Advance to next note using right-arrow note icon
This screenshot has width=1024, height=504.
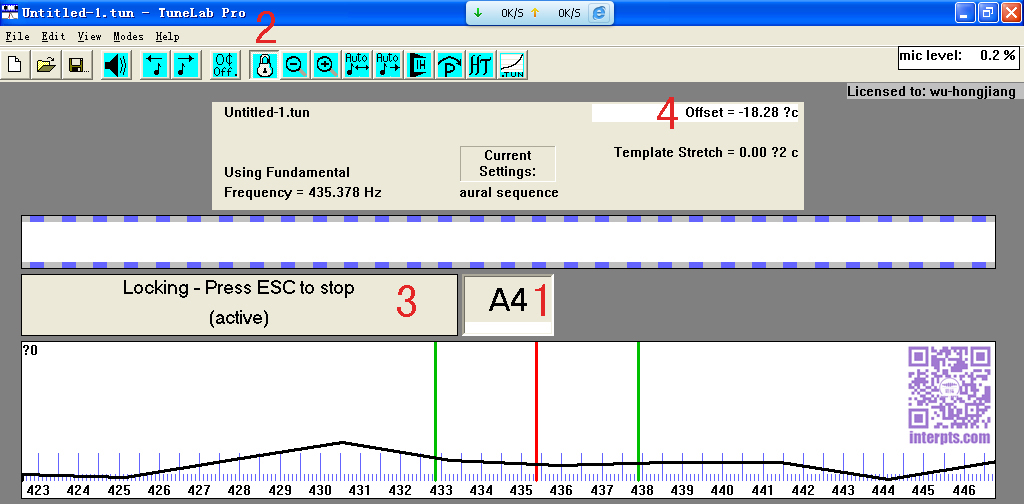click(x=186, y=66)
